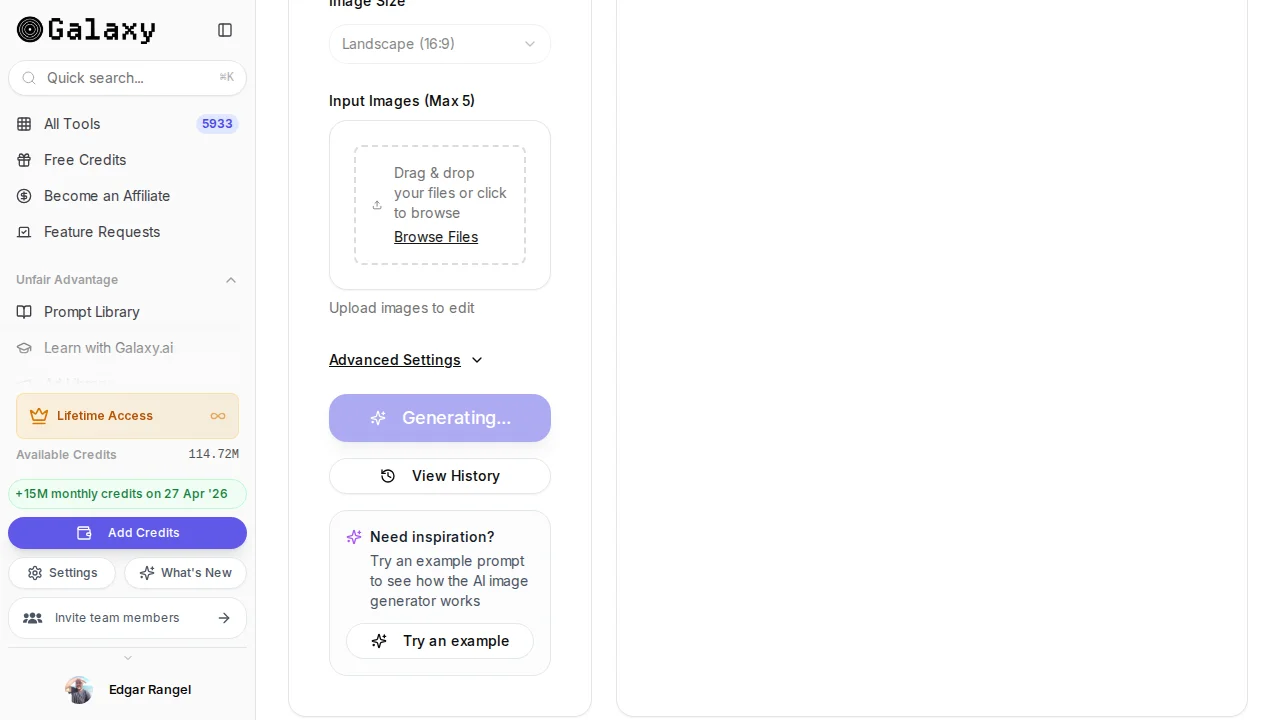Click the Browse Files link
Viewport: 1280px width, 720px height.
coord(436,237)
